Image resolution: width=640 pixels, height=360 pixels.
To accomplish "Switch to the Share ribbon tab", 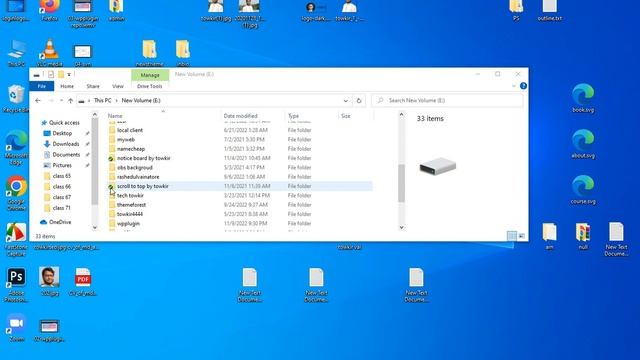I will click(93, 86).
